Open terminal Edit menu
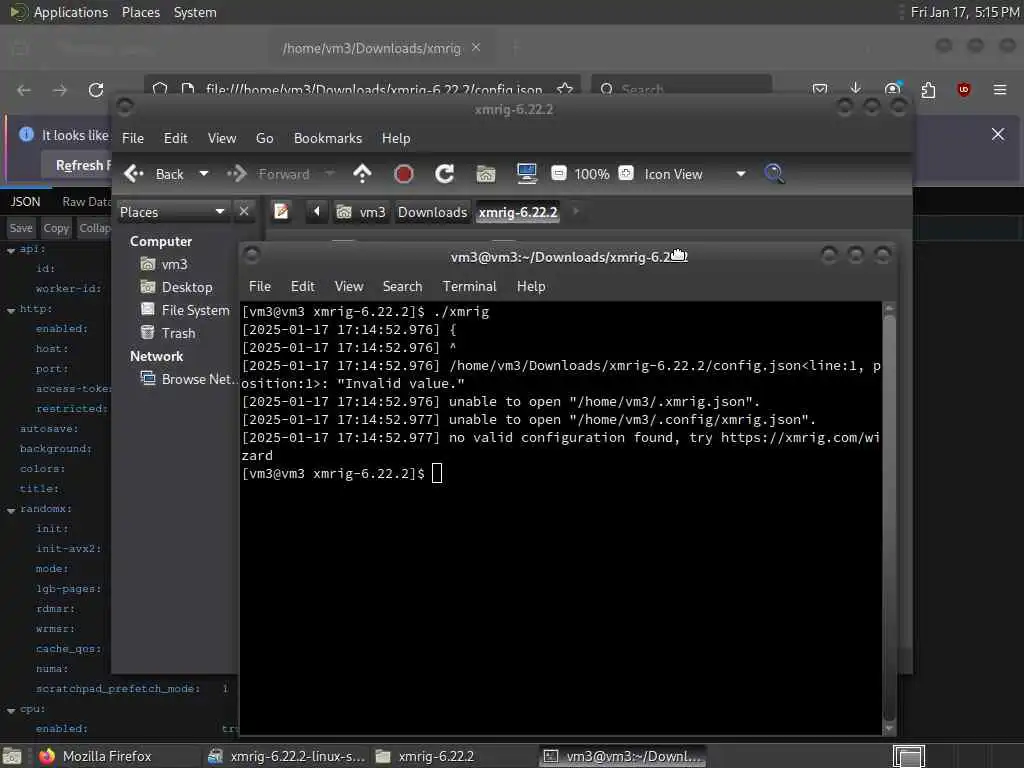1024x768 pixels. 302,287
